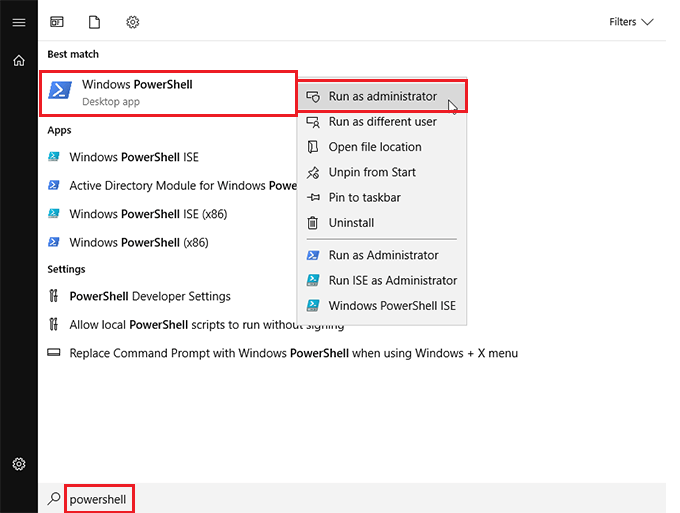Select the Apps filter icon
Screen dimensions: 680x513
57,22
